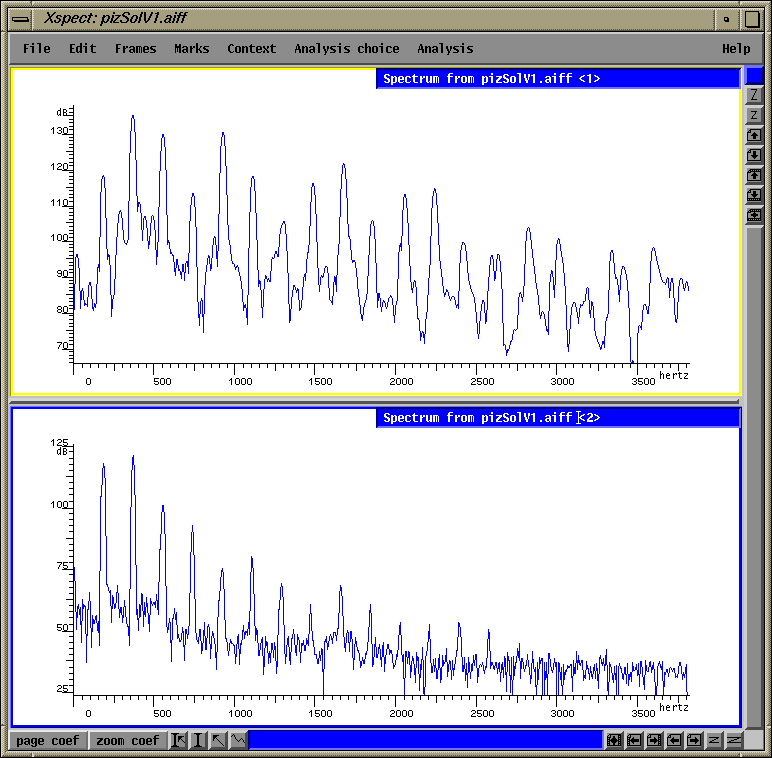
Task: Click the zoom coef button
Action: tap(128, 741)
